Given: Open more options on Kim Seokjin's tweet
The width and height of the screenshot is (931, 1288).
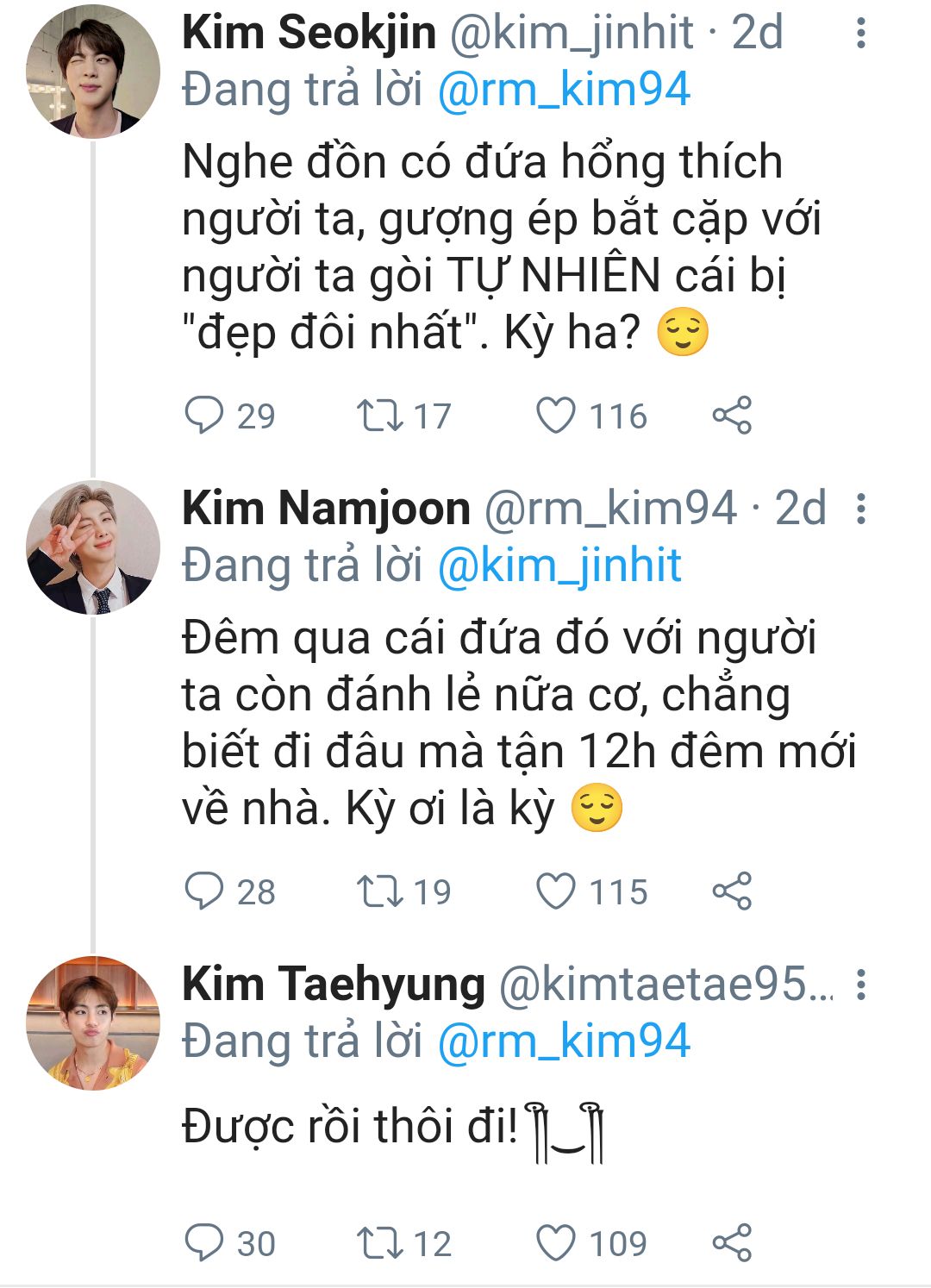Looking at the screenshot, I should 860,33.
